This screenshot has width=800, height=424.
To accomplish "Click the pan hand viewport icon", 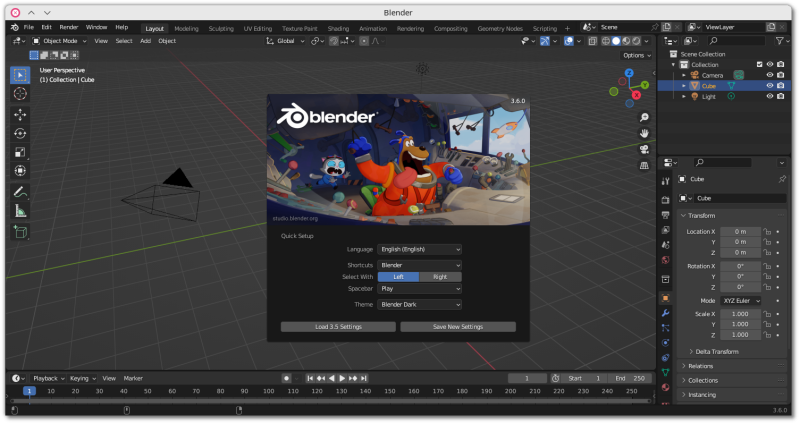I will [644, 134].
